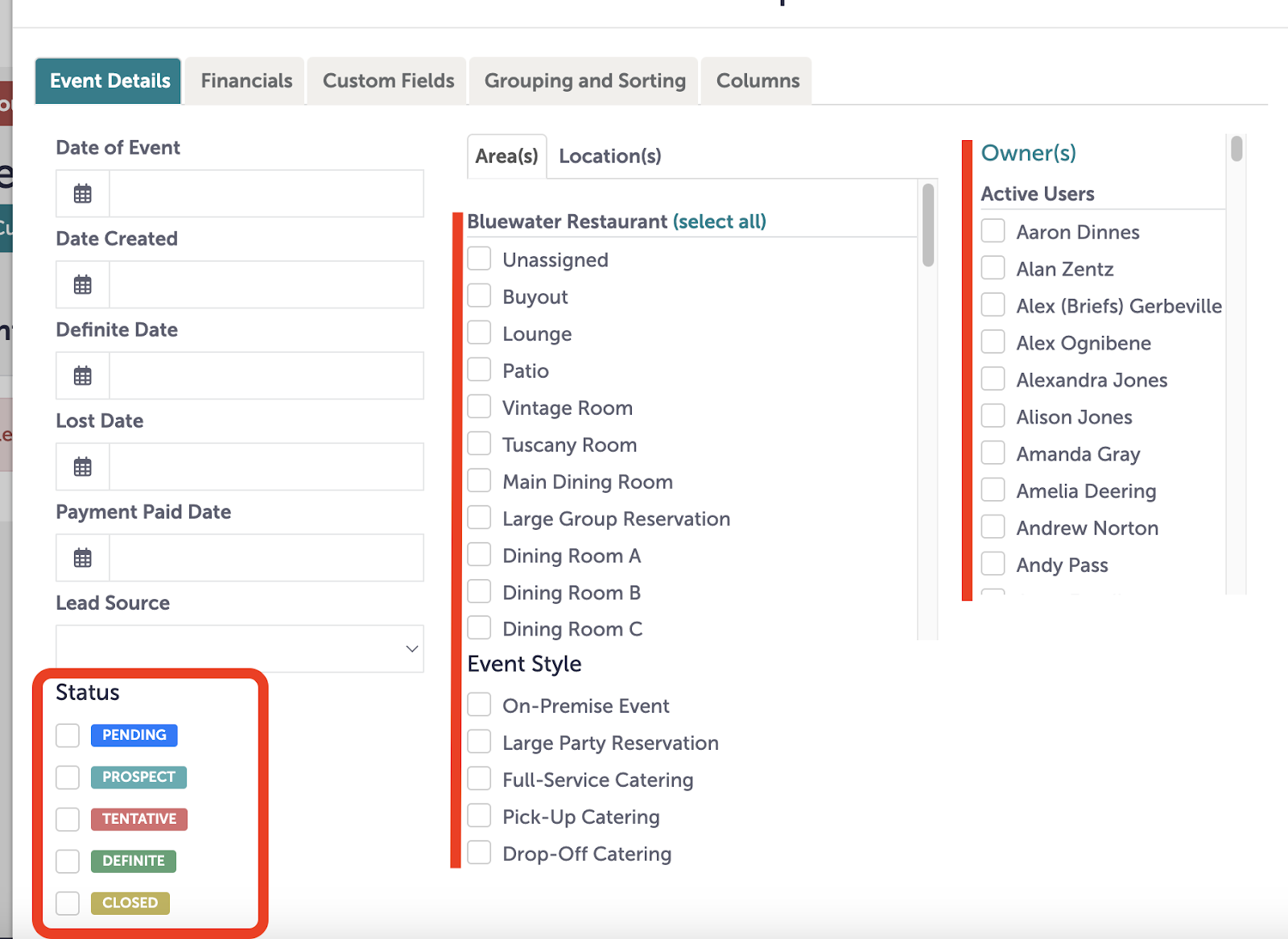
Task: Open the Lead Source dropdown
Action: [239, 648]
